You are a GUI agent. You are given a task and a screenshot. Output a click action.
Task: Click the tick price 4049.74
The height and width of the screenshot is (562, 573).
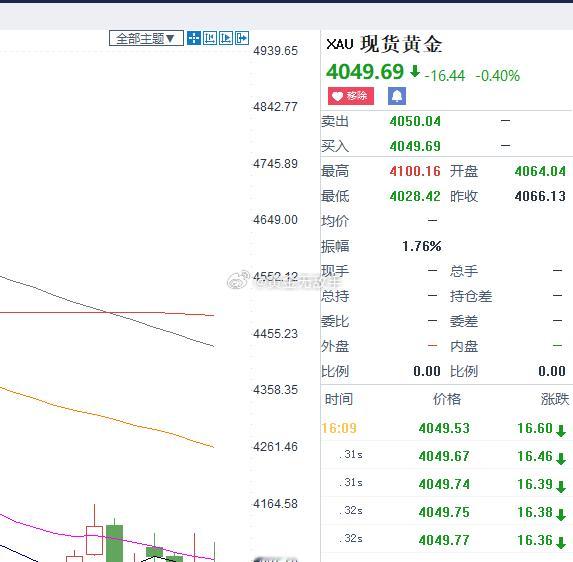[444, 484]
